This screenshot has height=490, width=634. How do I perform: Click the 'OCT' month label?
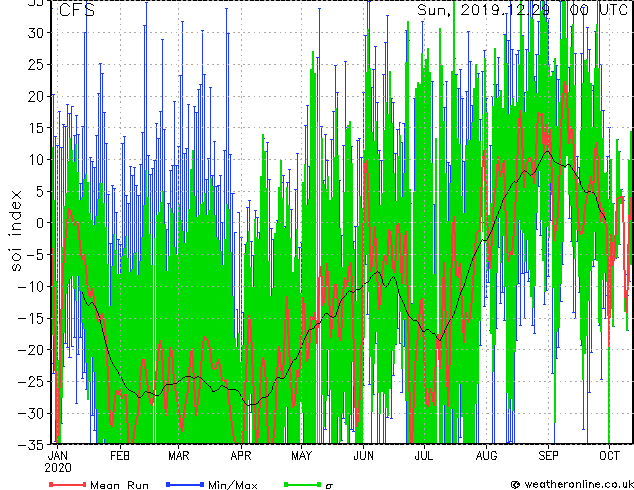coord(609,456)
